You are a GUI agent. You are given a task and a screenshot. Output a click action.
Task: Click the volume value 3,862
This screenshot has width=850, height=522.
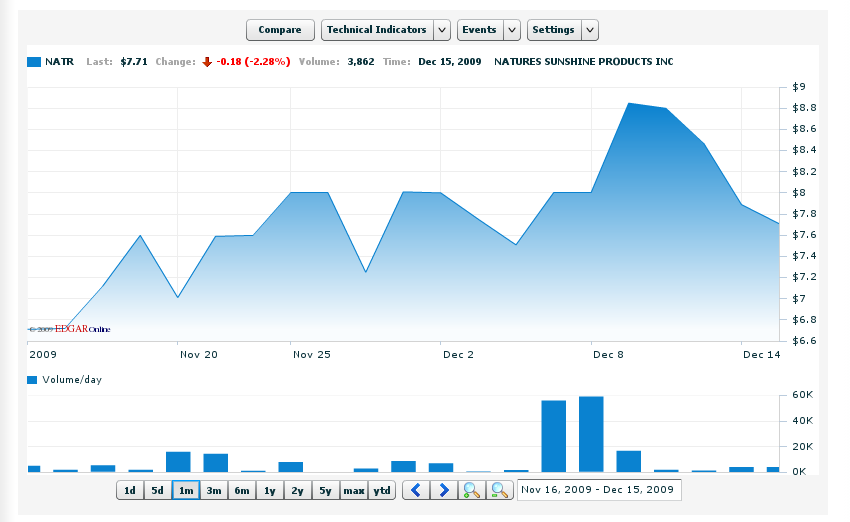[361, 62]
